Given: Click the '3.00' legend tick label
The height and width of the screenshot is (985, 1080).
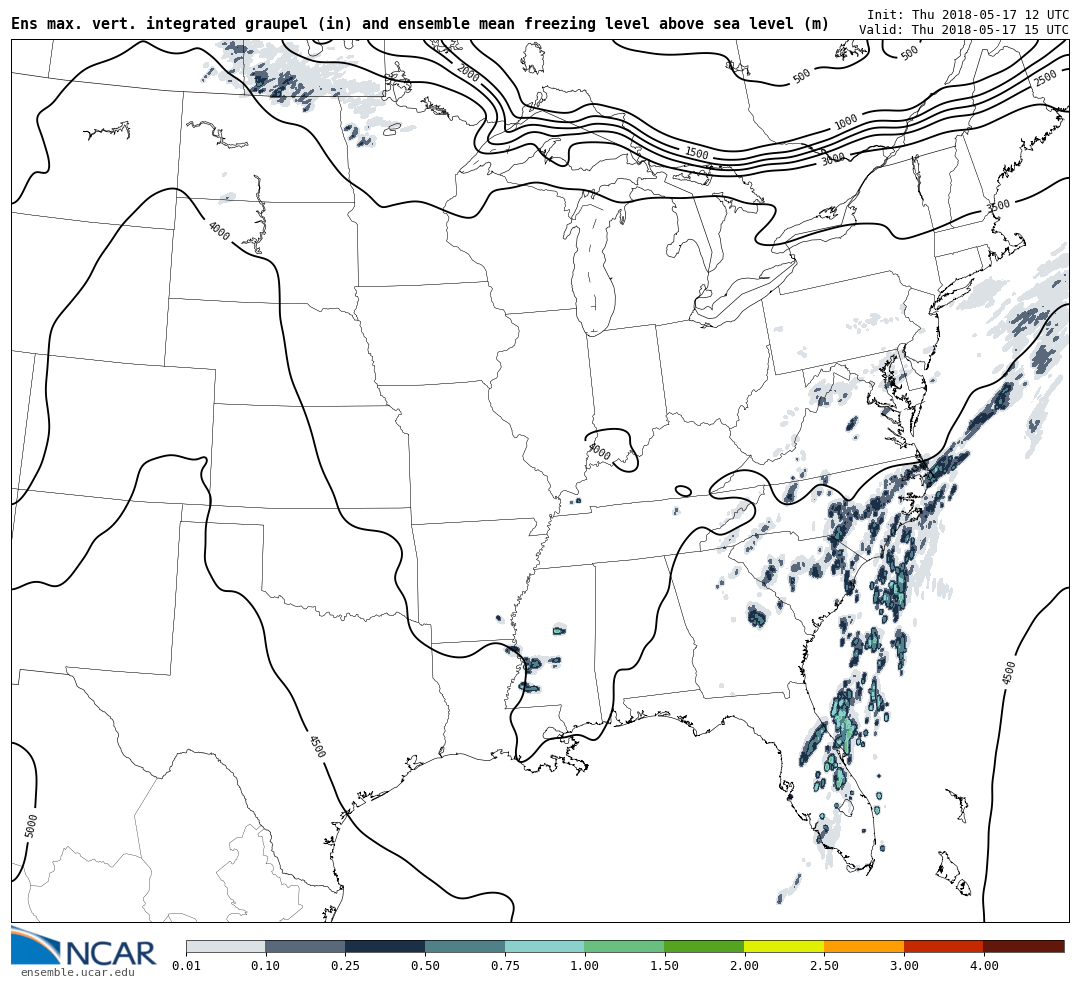Looking at the screenshot, I should pos(904,966).
